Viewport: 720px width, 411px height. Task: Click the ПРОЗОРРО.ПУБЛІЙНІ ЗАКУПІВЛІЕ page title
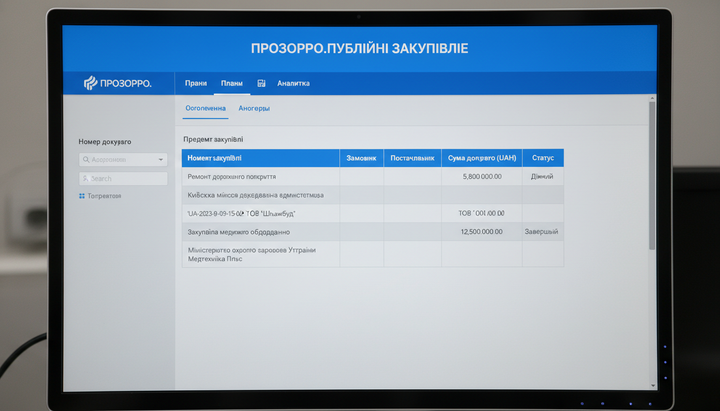[x=360, y=49]
